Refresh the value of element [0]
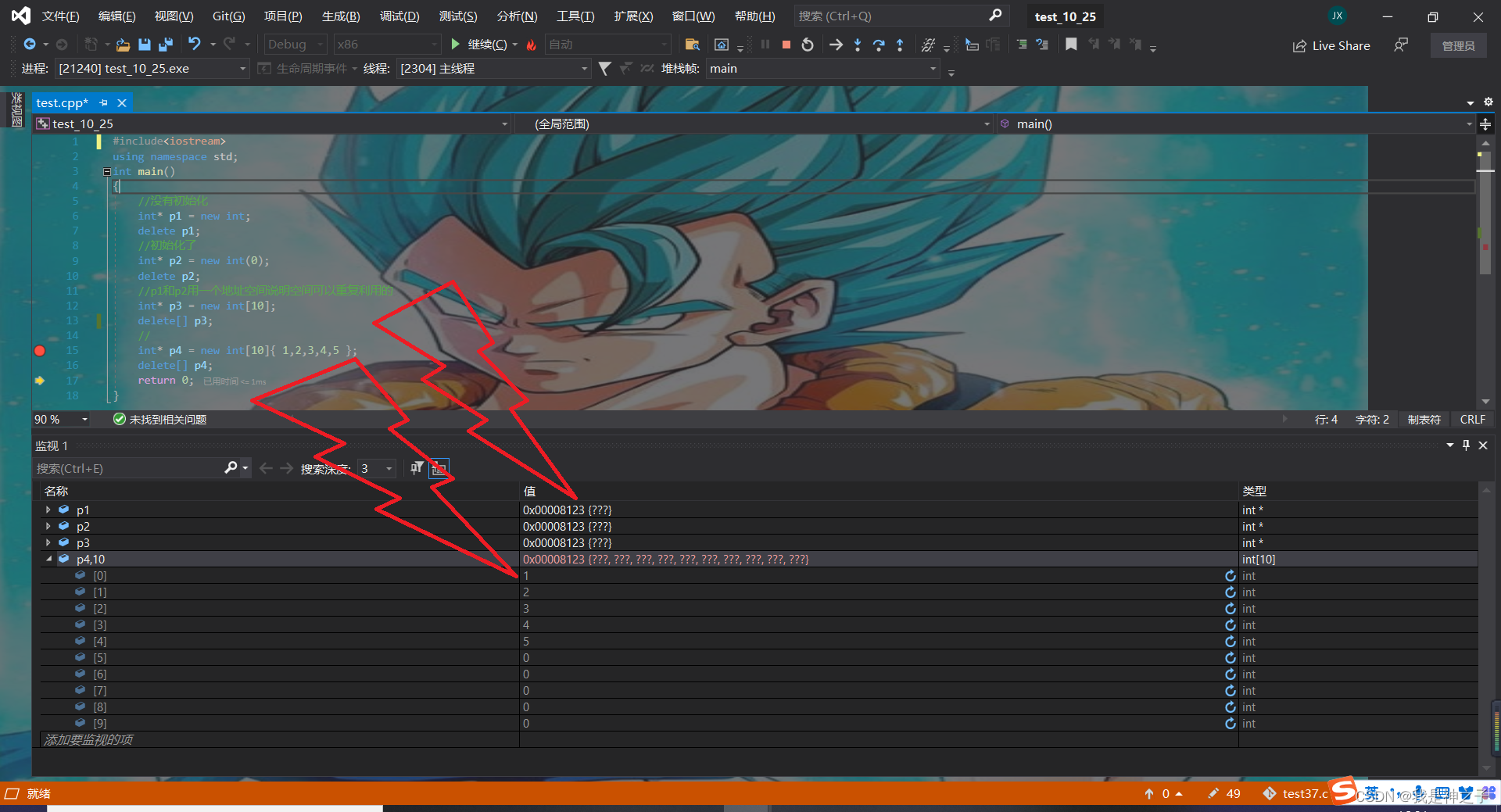Viewport: 1501px width, 812px height. [1230, 576]
